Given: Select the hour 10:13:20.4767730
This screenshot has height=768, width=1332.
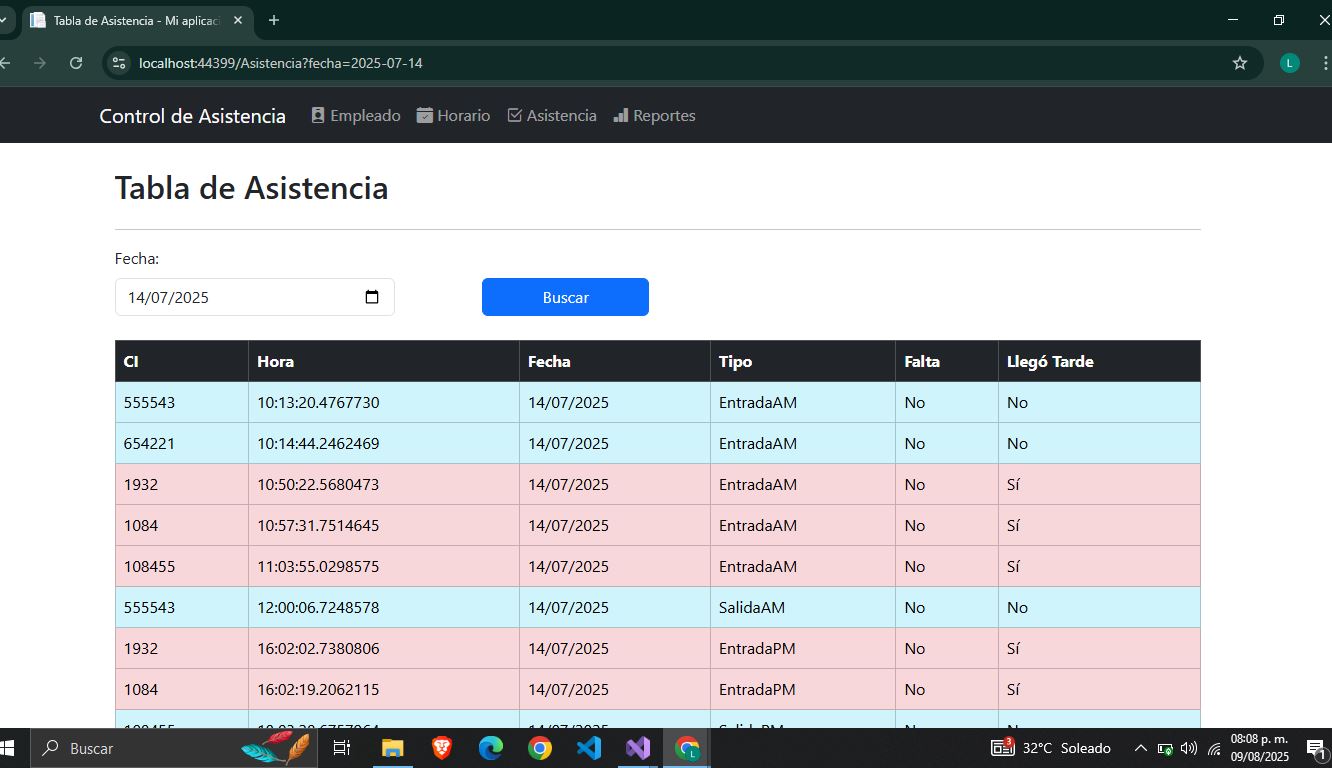Looking at the screenshot, I should click(318, 402).
